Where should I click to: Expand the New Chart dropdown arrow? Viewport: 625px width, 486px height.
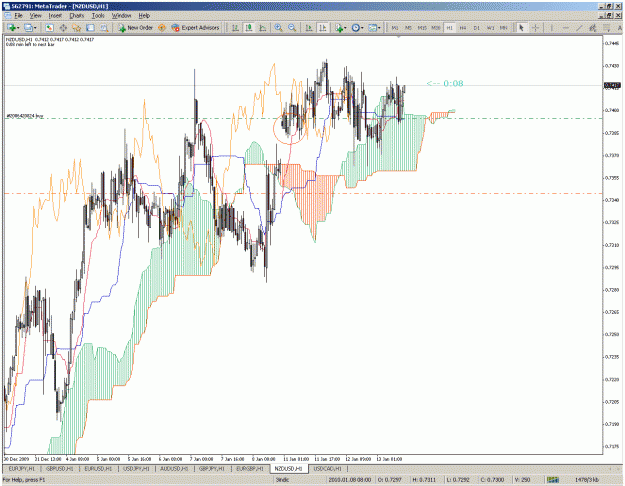click(18, 28)
